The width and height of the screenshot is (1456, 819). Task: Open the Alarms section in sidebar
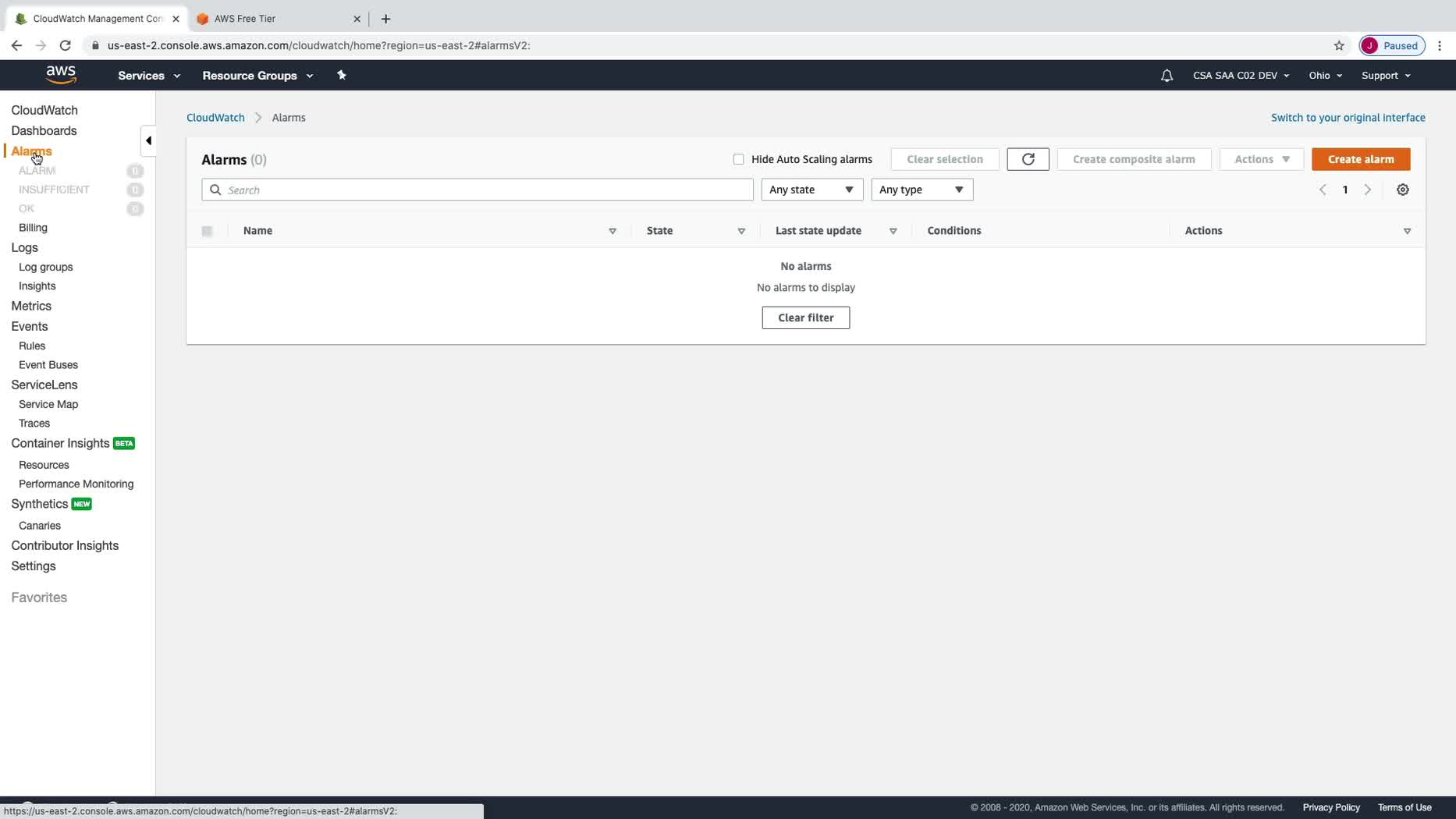coord(31,151)
